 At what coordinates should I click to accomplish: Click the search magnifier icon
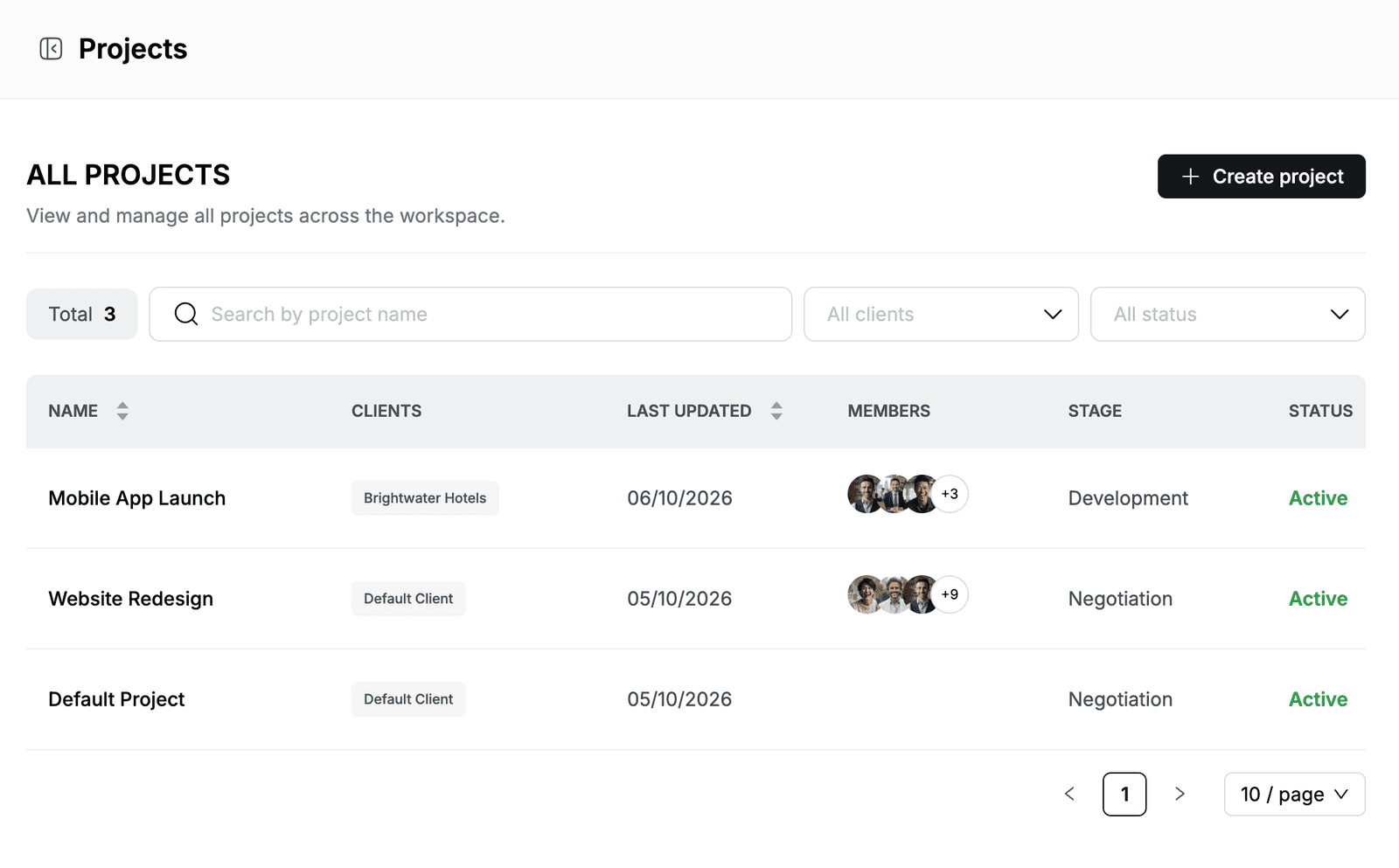click(186, 314)
